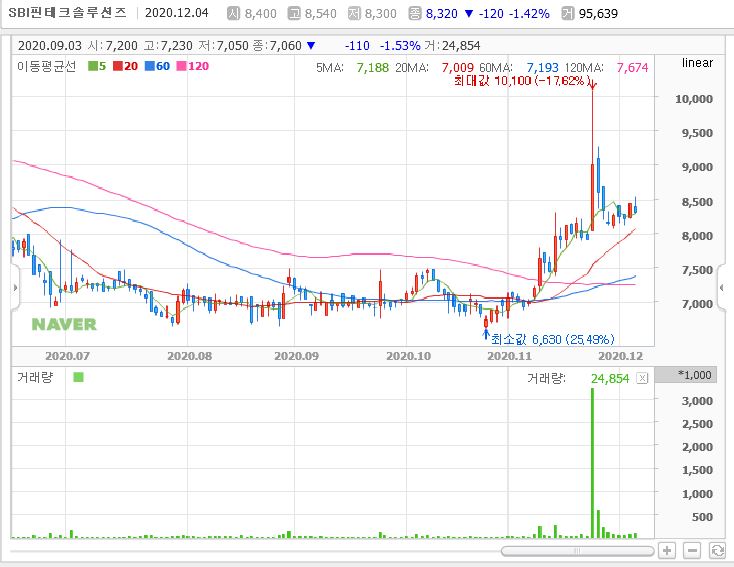Click the 2020.07 date axis label
734x567 pixels.
(67, 356)
